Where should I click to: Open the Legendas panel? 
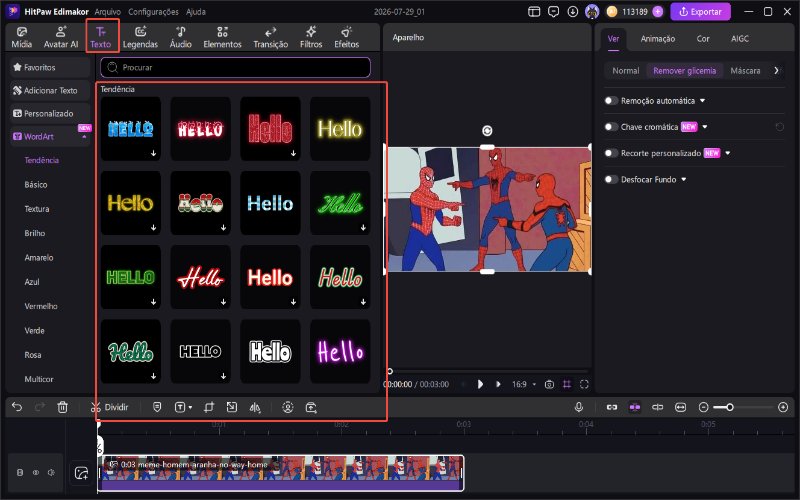pos(140,38)
